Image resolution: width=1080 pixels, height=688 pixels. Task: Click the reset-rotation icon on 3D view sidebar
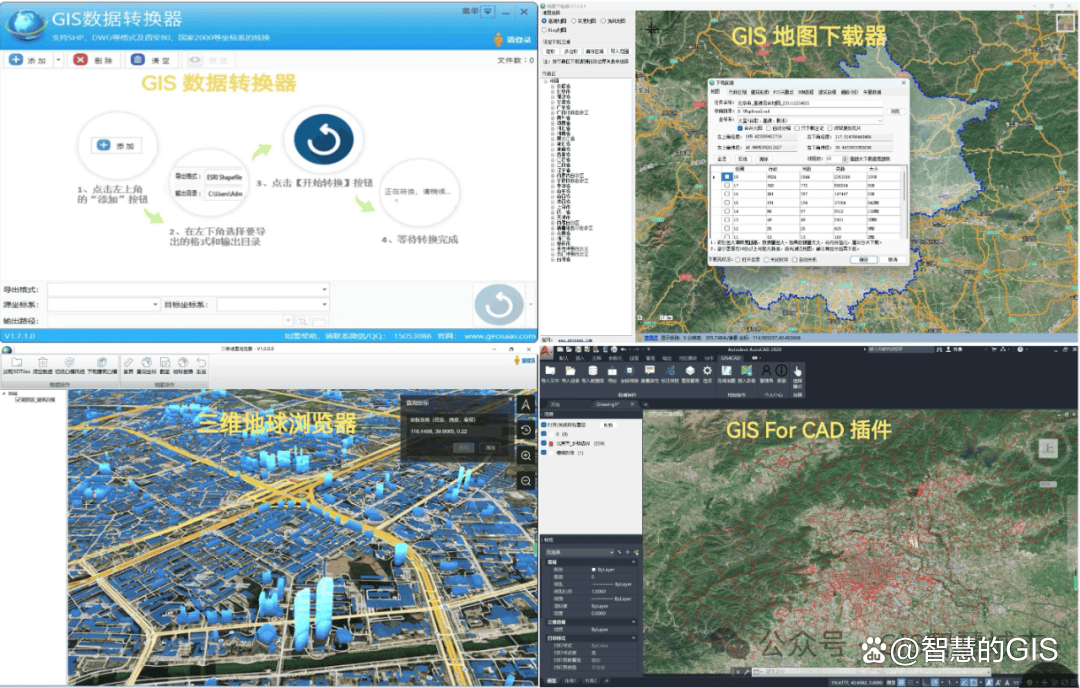click(x=526, y=430)
